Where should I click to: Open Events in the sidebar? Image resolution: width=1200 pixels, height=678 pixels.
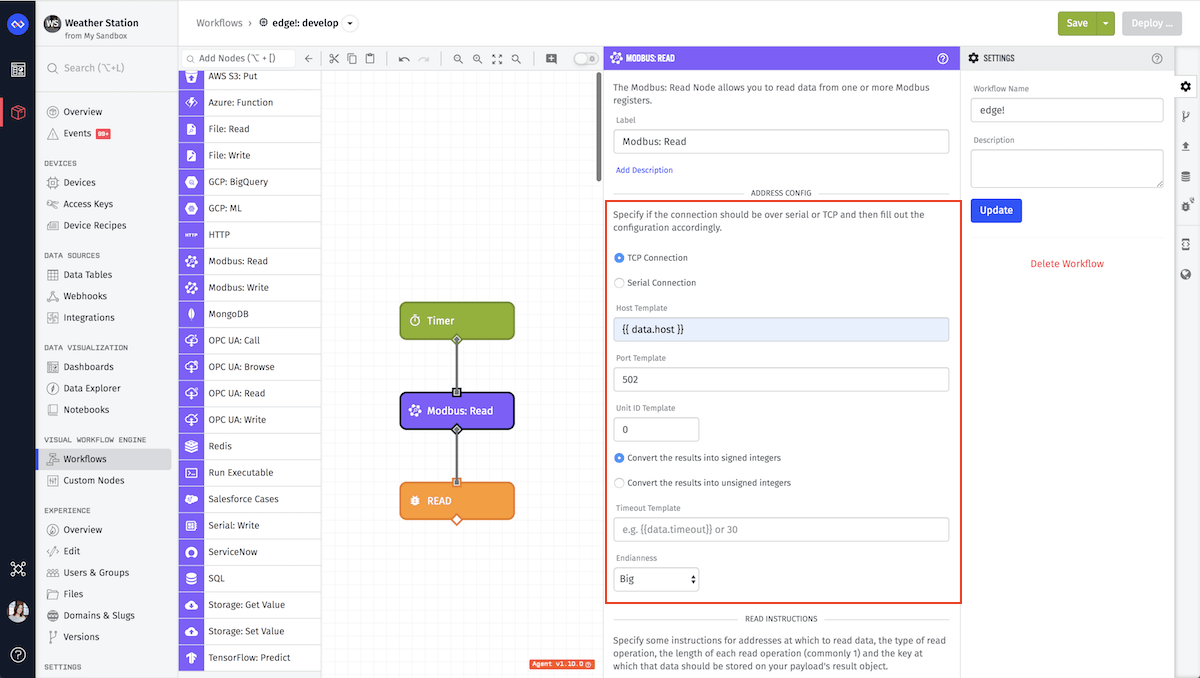pyautogui.click(x=77, y=133)
